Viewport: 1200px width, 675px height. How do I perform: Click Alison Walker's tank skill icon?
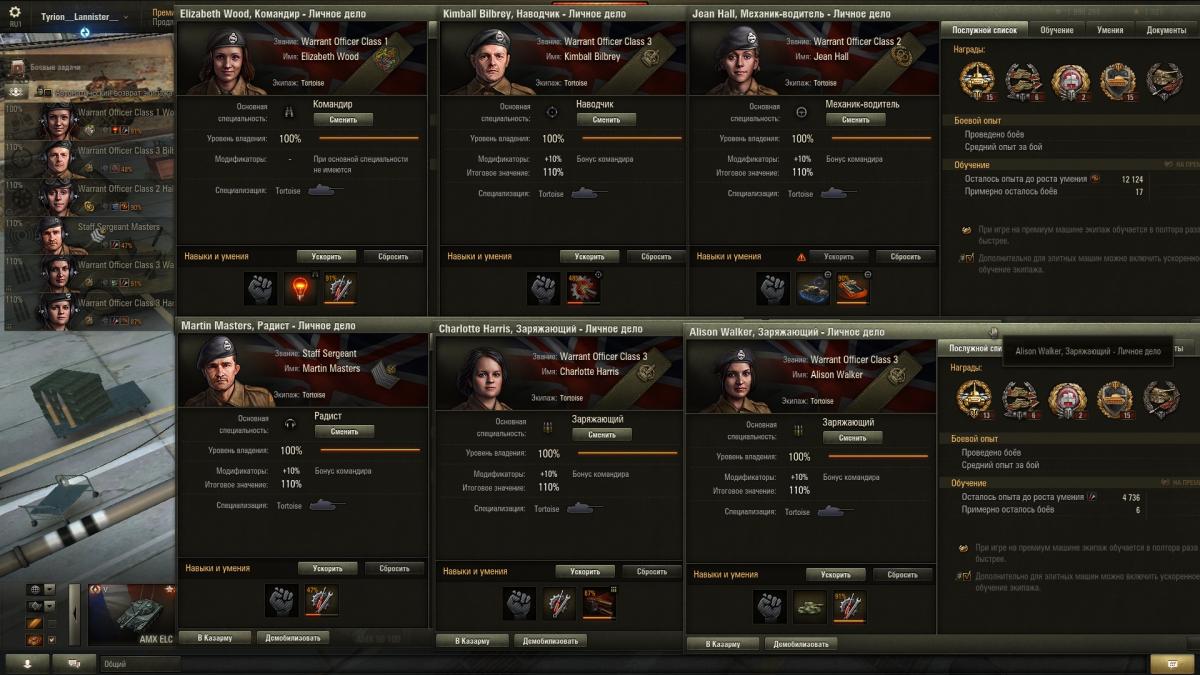point(810,606)
